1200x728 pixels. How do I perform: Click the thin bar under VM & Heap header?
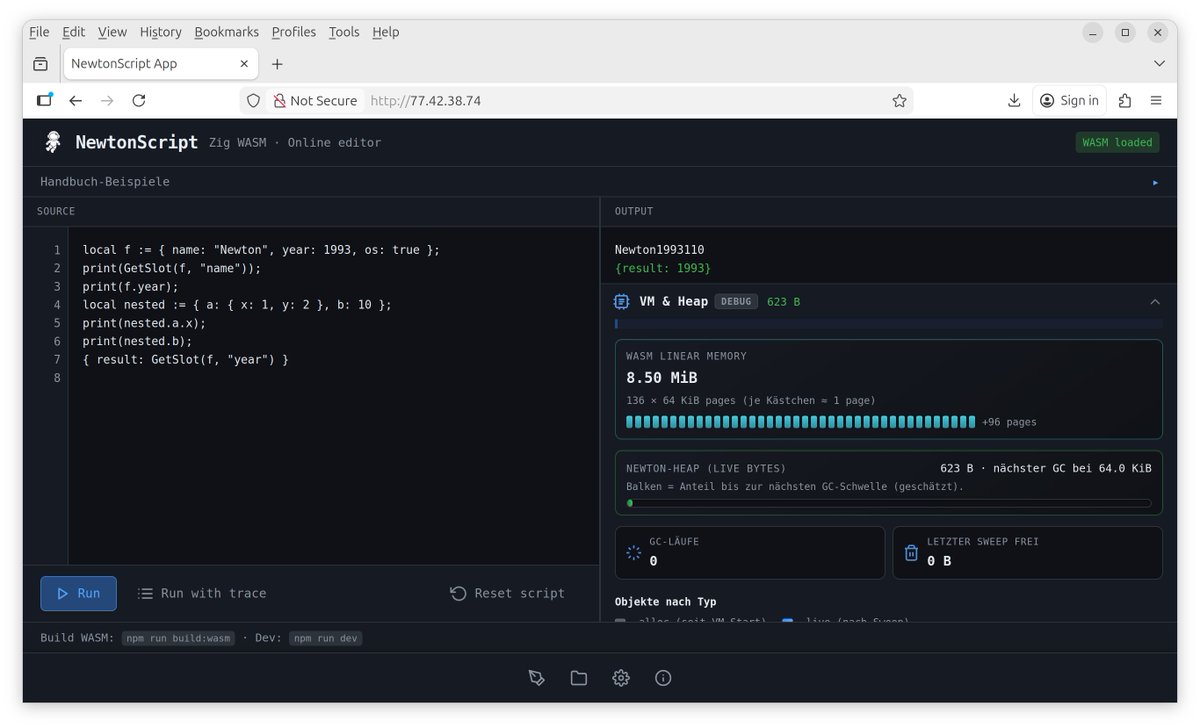888,324
